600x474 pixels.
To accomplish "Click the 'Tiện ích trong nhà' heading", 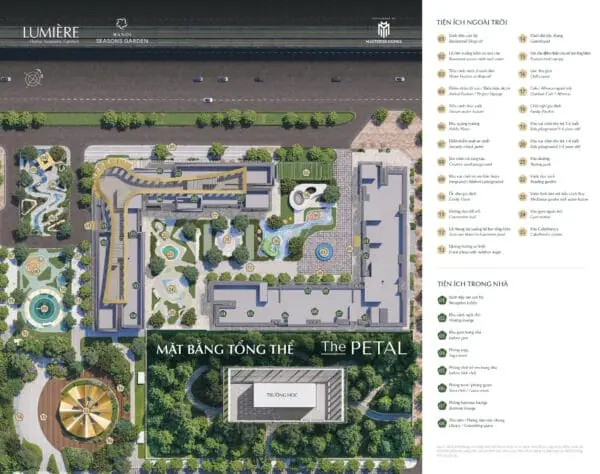I will pos(473,284).
